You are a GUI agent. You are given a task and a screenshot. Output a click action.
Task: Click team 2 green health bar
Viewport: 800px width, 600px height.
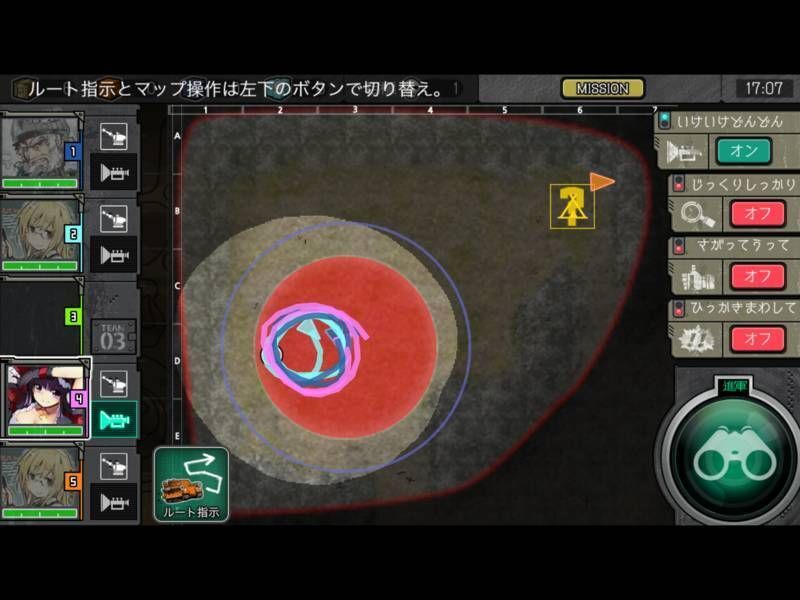(40, 266)
